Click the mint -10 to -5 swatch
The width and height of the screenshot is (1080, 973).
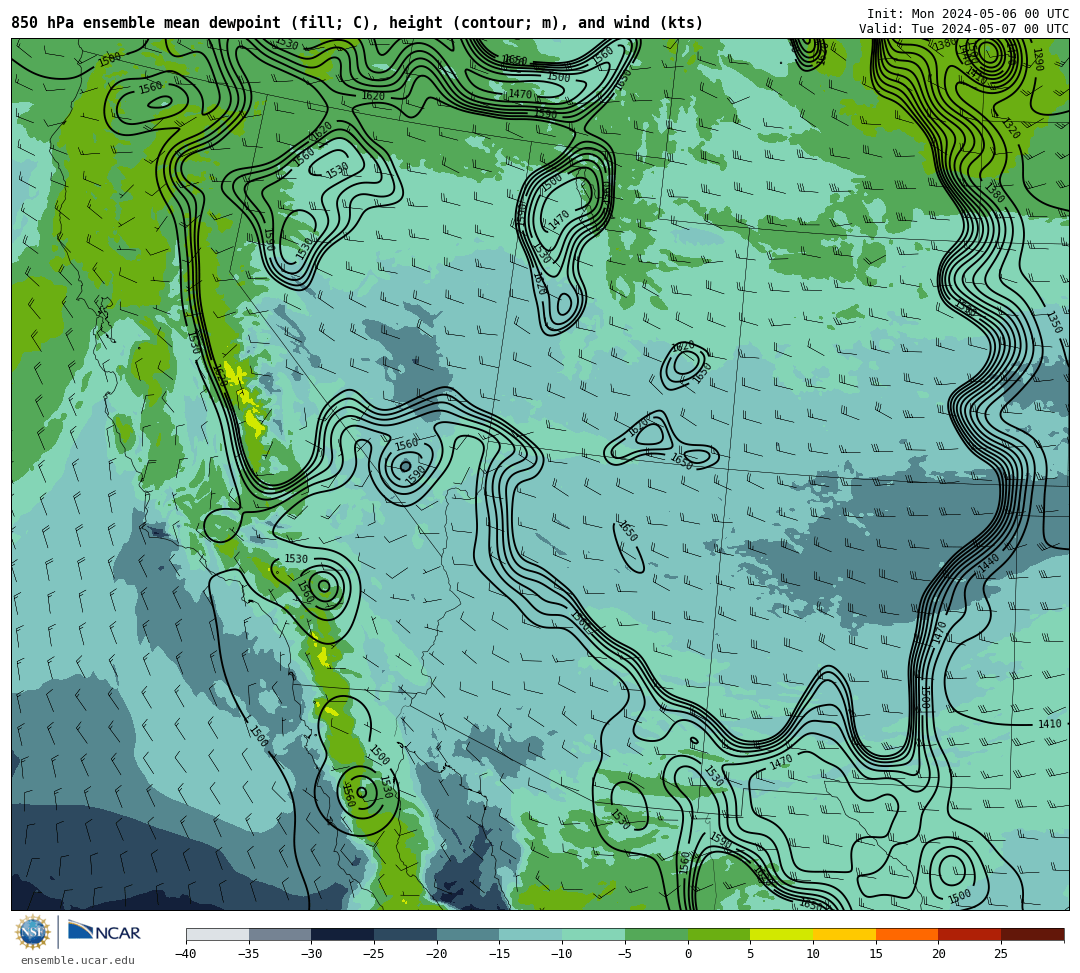click(x=593, y=934)
